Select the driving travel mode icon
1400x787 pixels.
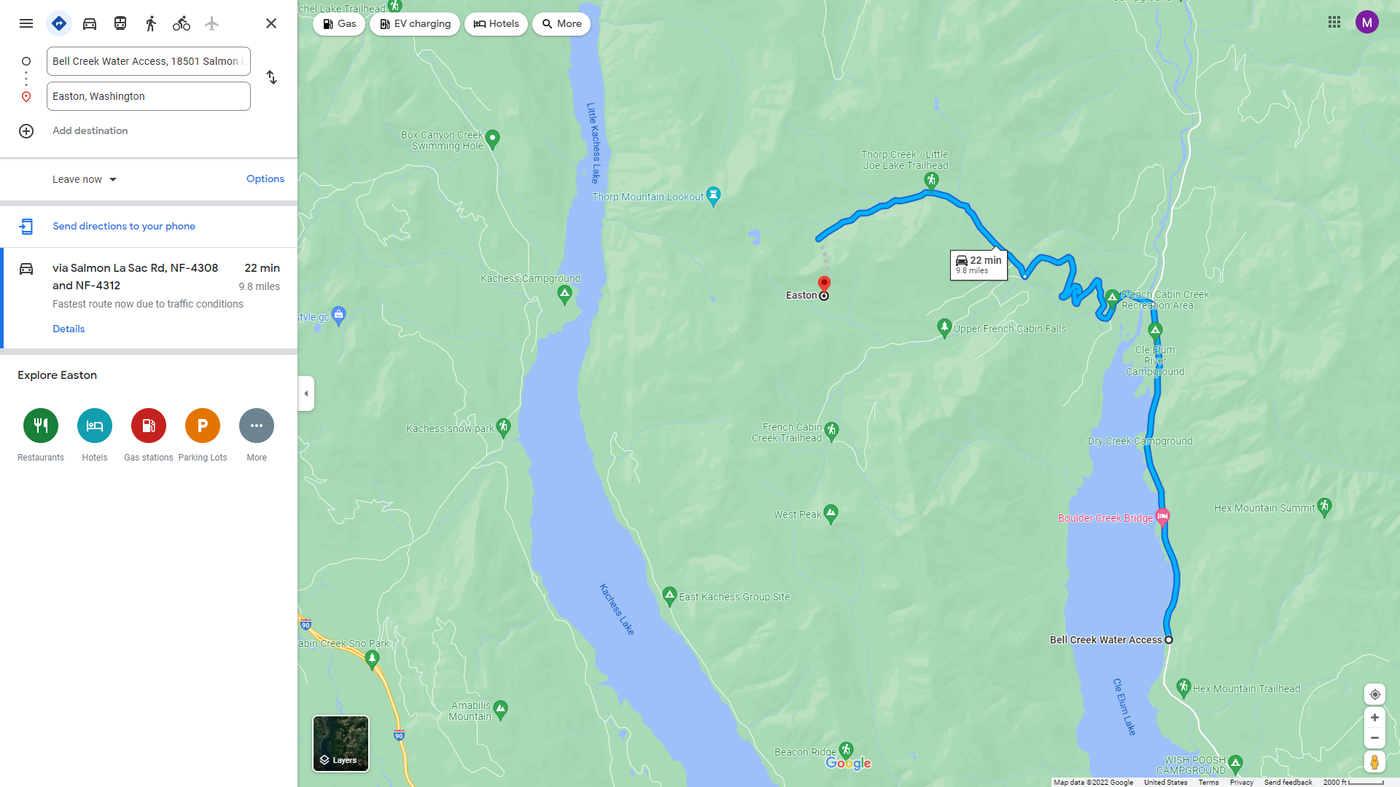click(x=89, y=23)
